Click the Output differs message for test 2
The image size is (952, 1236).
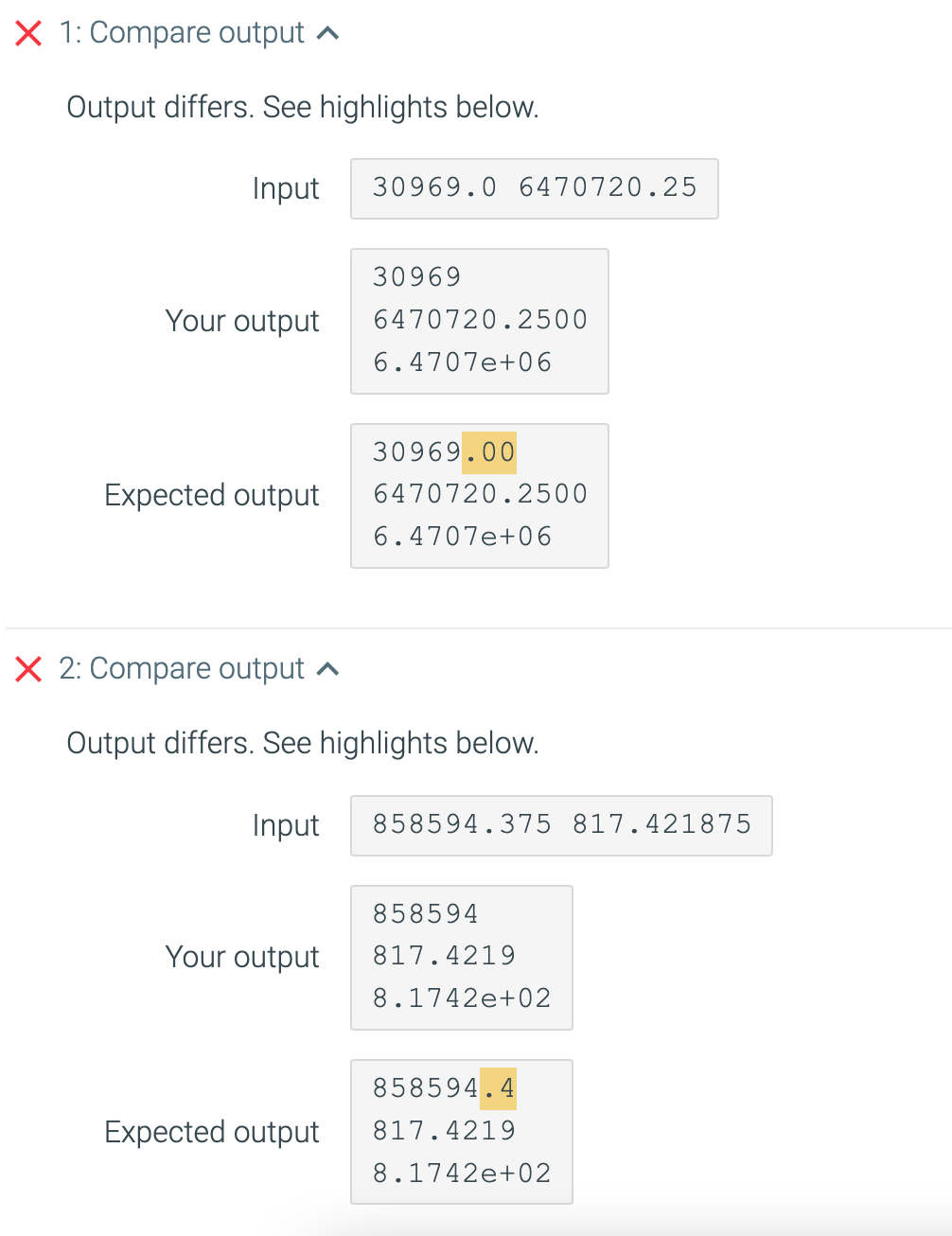click(302, 743)
